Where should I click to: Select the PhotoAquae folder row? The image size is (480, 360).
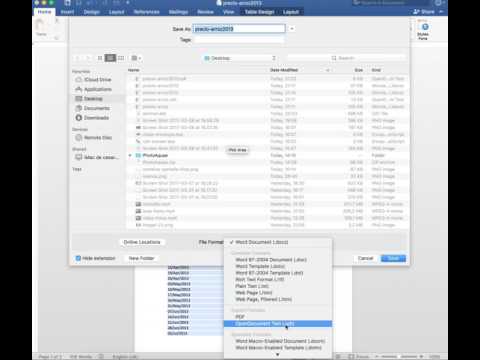(x=267, y=155)
